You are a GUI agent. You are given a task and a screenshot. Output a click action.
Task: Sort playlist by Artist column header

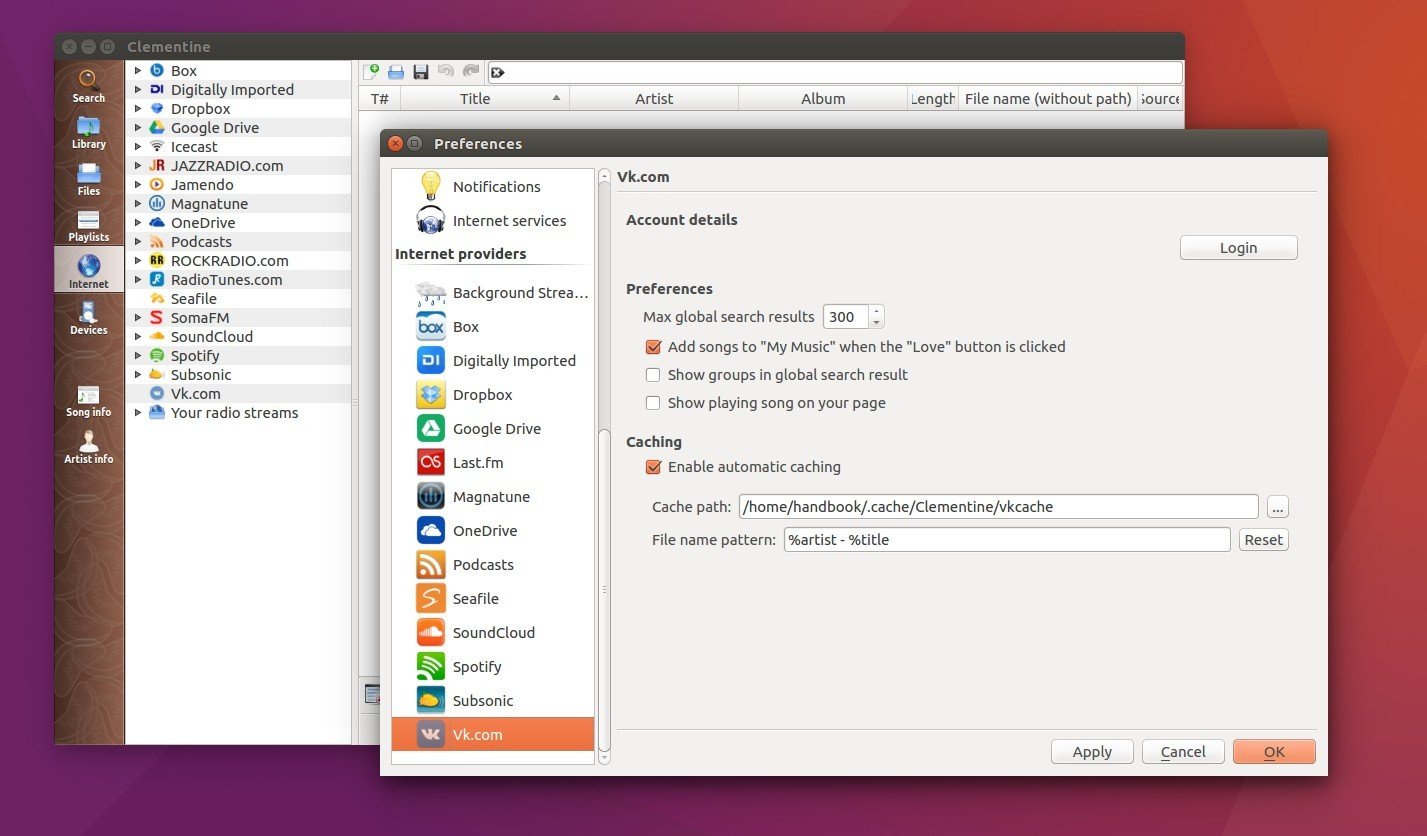point(654,98)
